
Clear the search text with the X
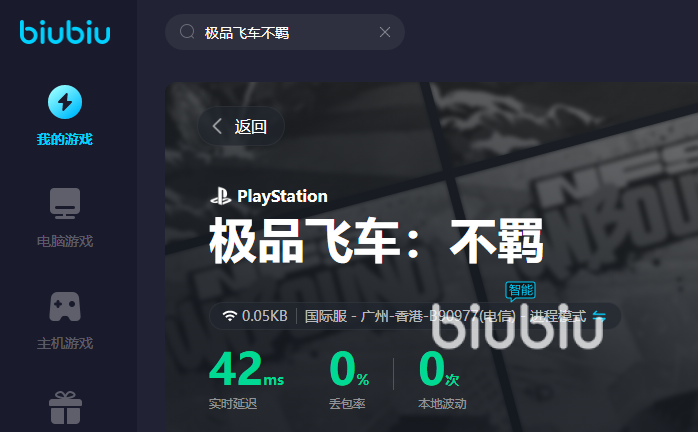385,32
